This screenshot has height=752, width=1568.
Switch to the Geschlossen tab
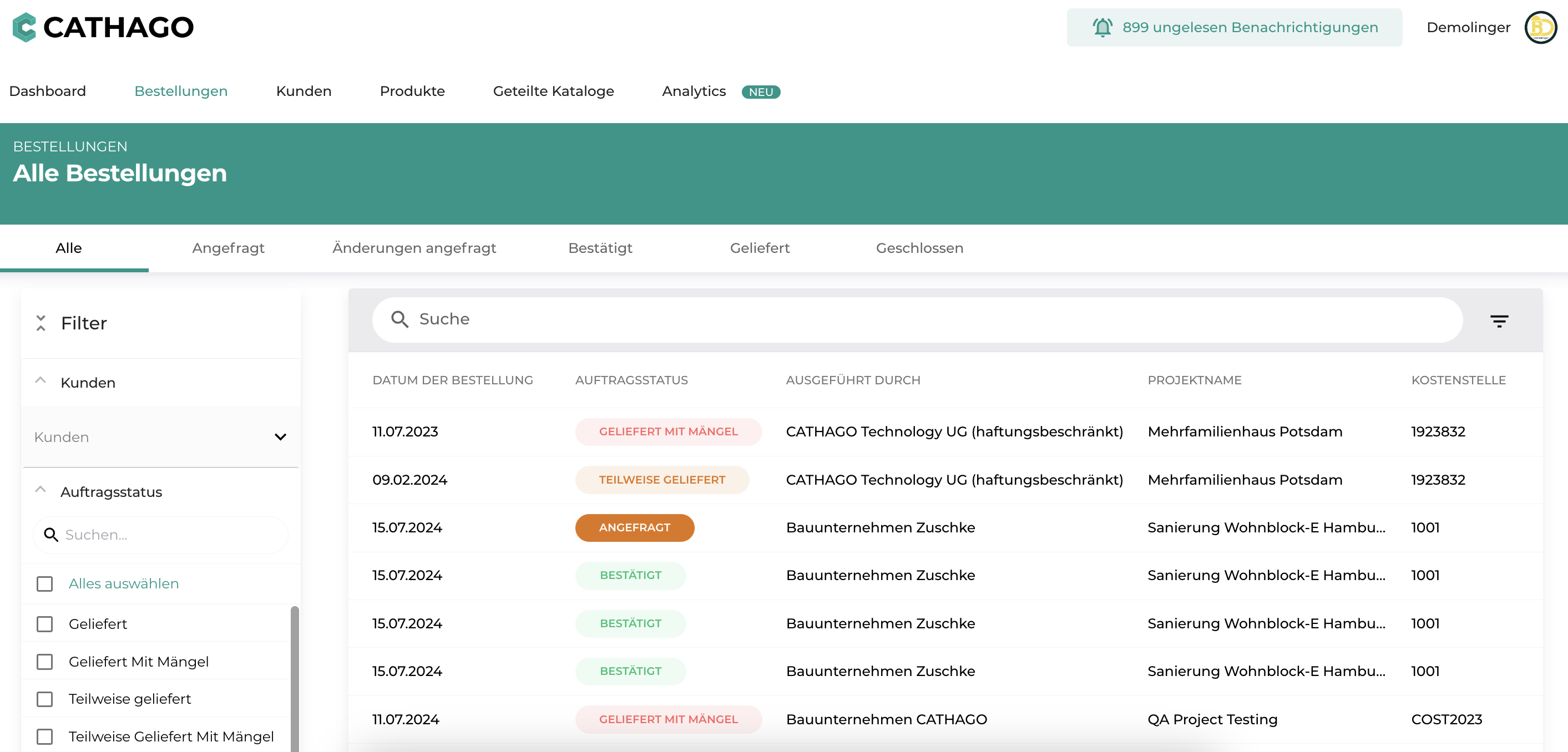[919, 248]
